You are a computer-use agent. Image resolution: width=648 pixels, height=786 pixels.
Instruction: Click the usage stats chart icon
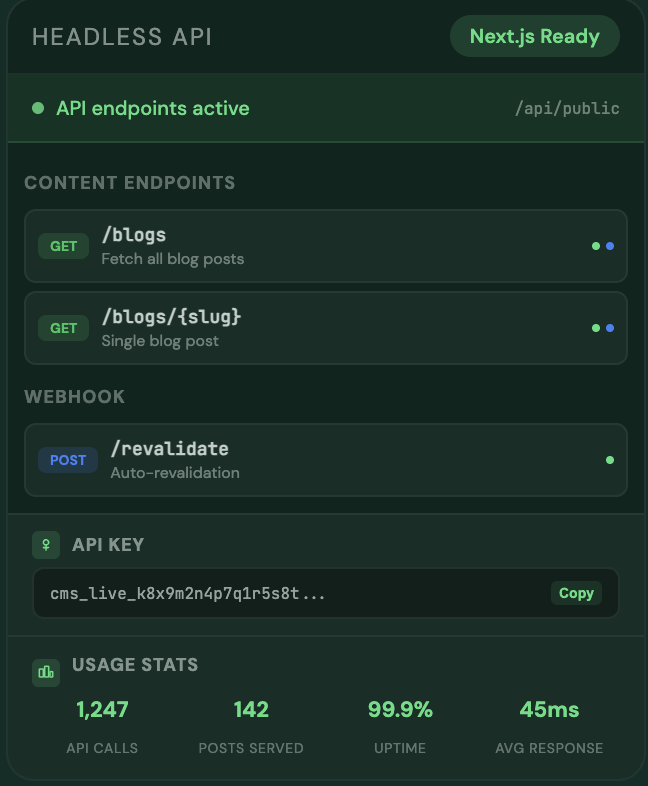click(46, 672)
